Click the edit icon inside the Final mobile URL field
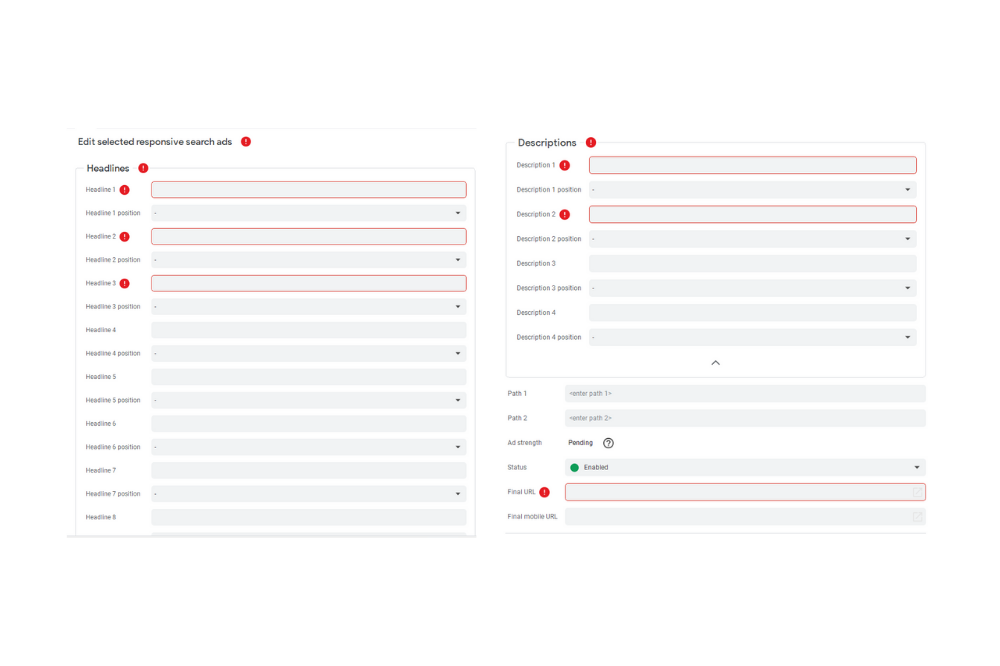1000x666 pixels. pos(917,517)
